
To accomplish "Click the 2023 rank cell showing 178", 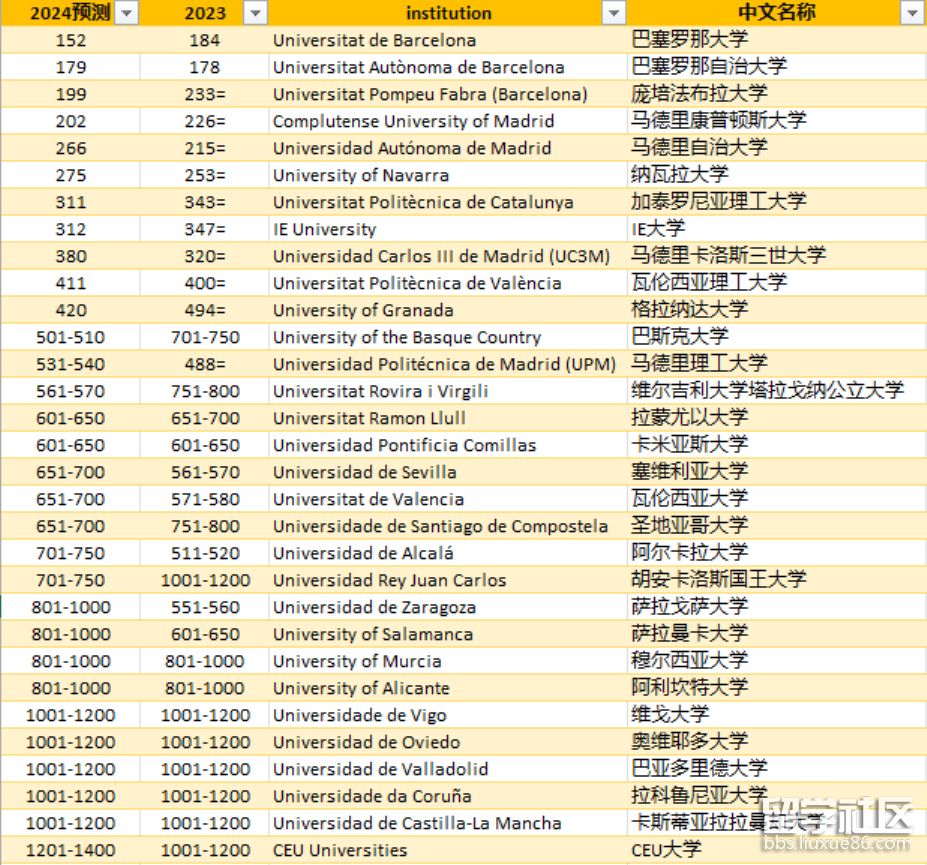I will 205,68.
